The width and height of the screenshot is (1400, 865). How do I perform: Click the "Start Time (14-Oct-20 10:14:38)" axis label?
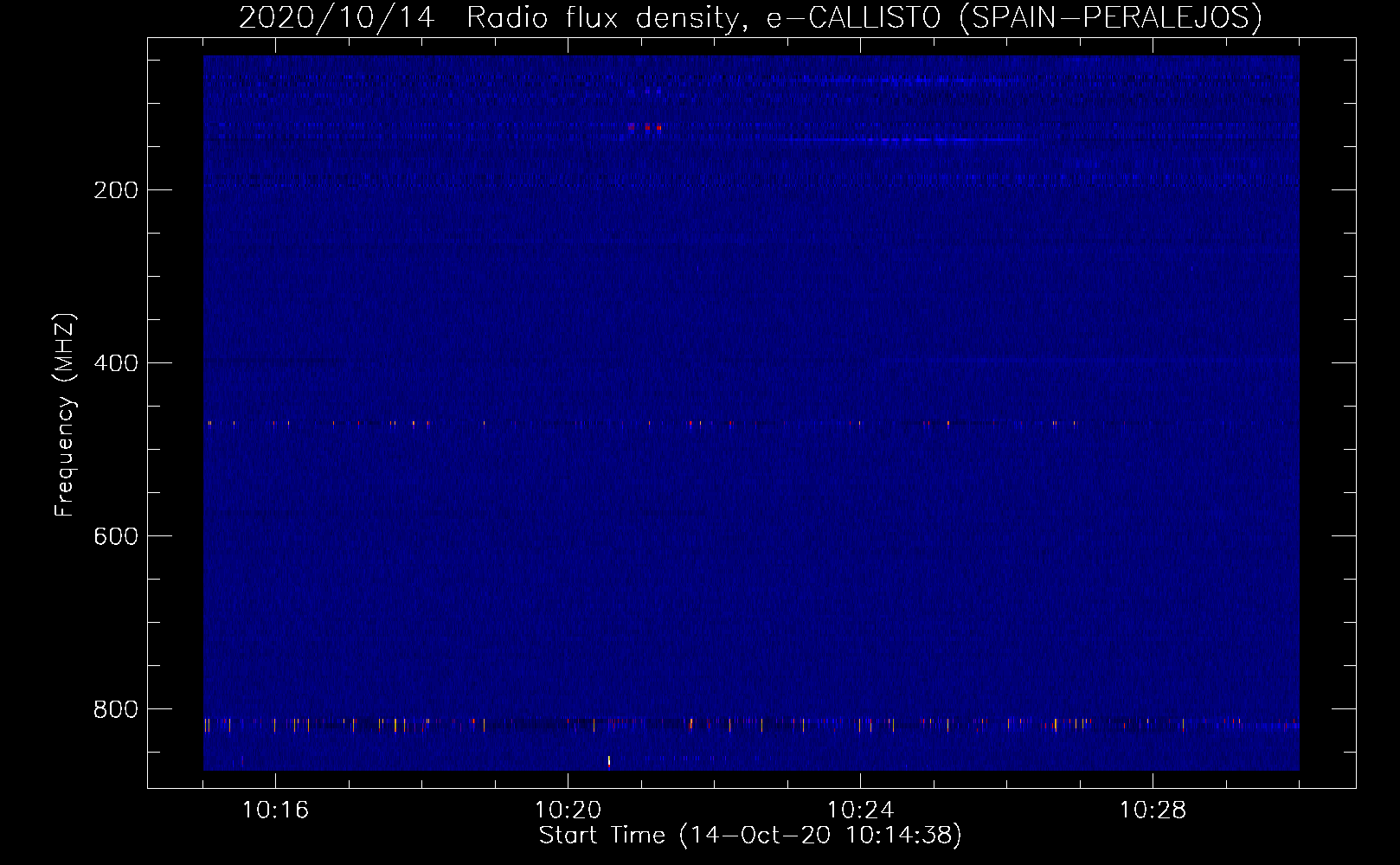coord(750,836)
